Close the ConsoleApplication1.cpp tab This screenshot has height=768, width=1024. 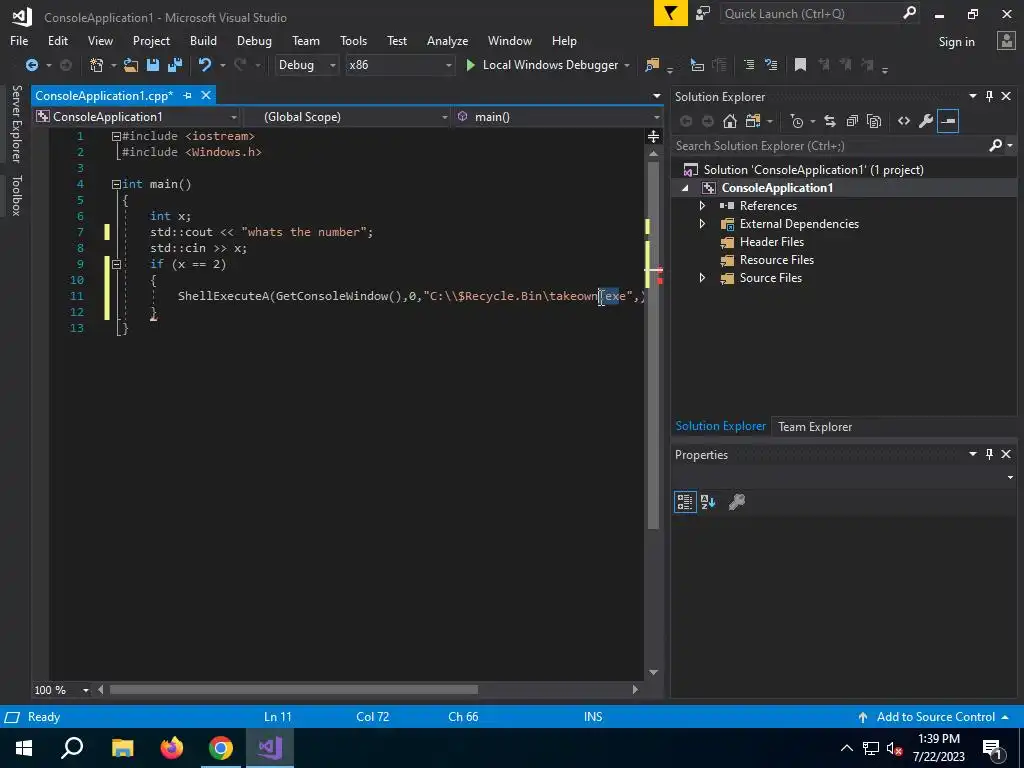[206, 95]
